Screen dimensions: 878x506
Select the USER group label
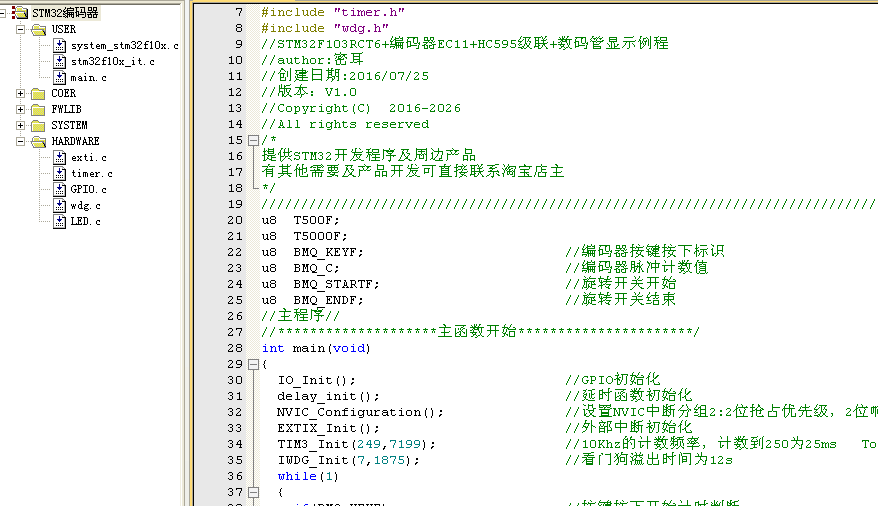click(64, 29)
